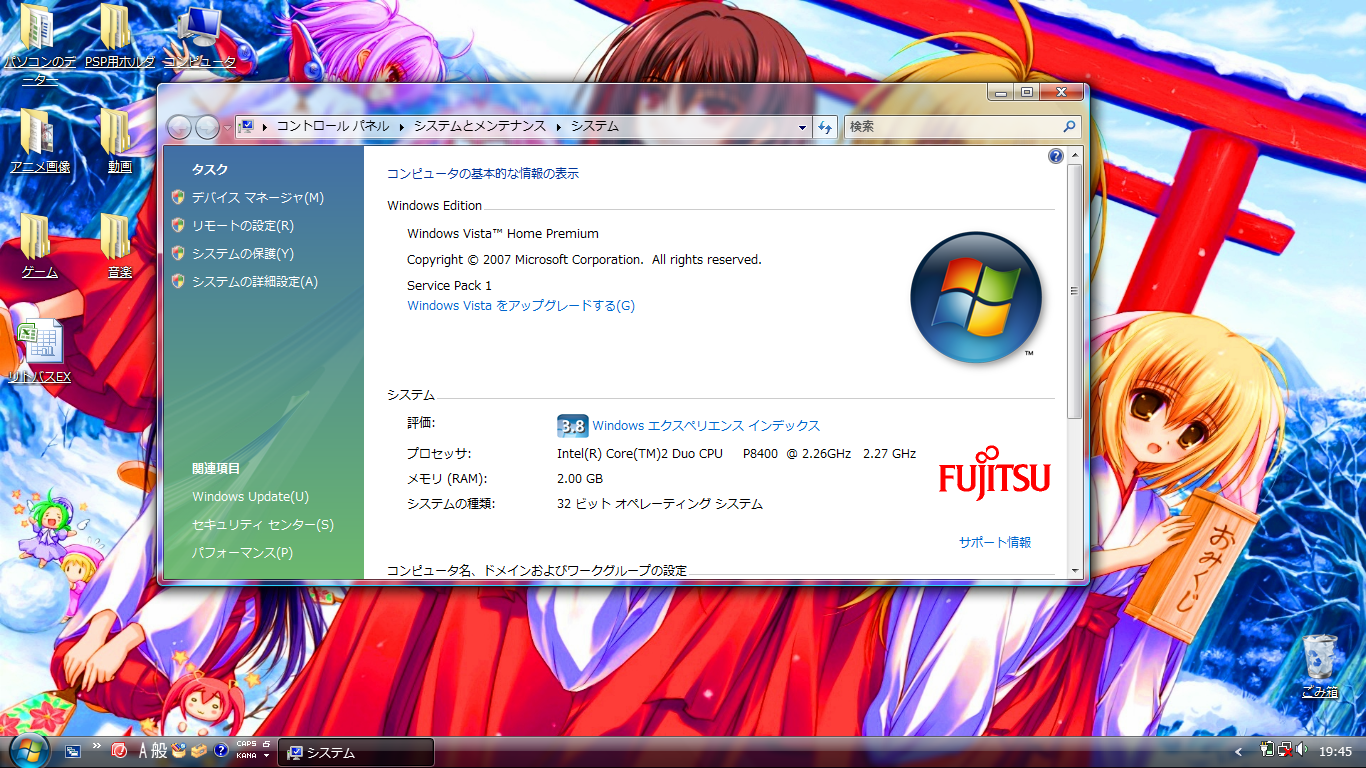The width and height of the screenshot is (1366, 768).
Task: Launch the red circular quick launch icon
Action: [x=120, y=751]
